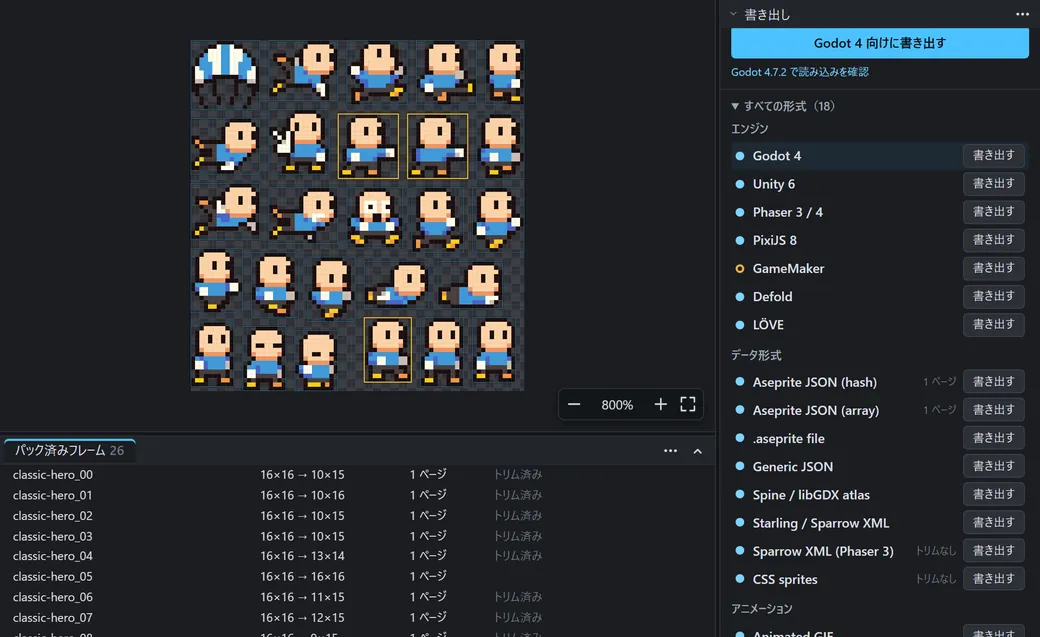This screenshot has height=637, width=1040.
Task: Select the Defold format row
Action: pyautogui.click(x=879, y=297)
